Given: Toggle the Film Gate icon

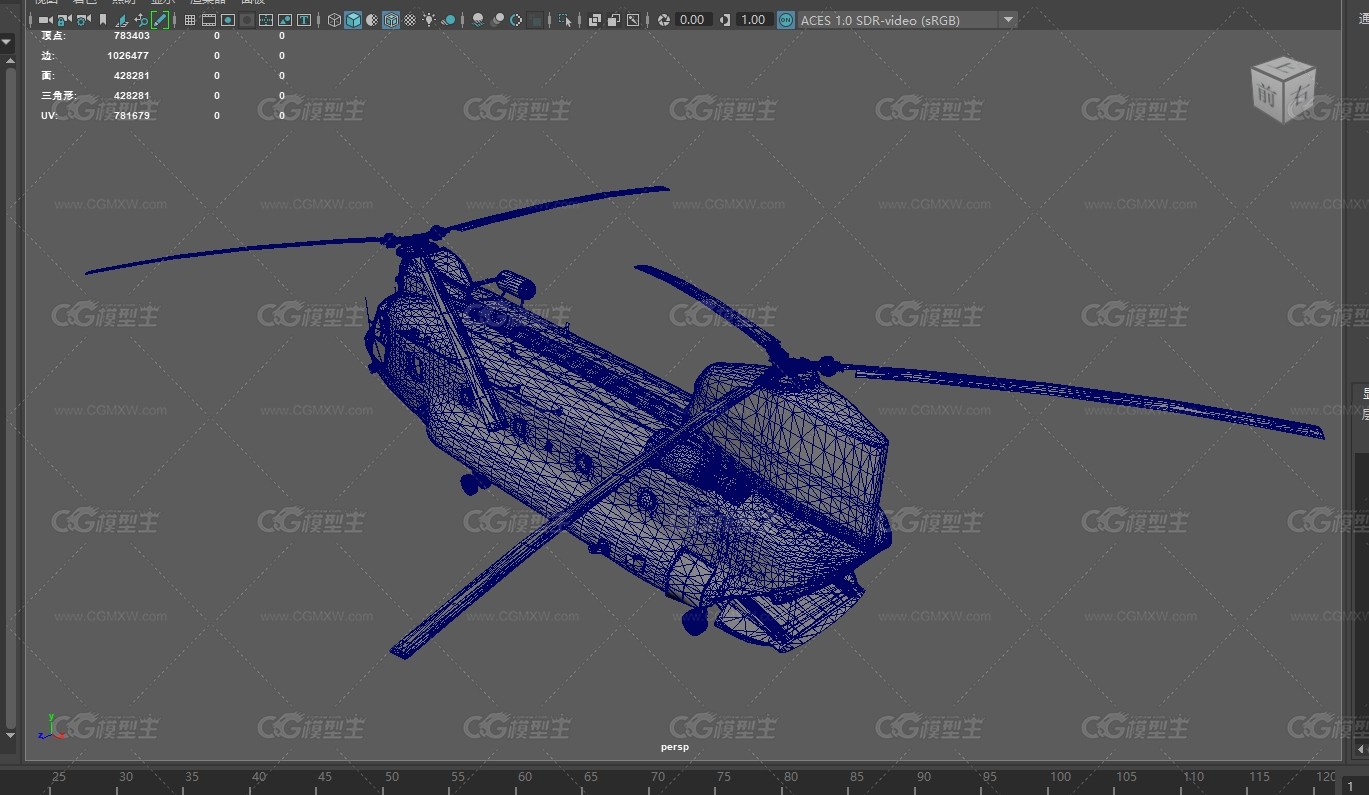Looking at the screenshot, I should 209,20.
